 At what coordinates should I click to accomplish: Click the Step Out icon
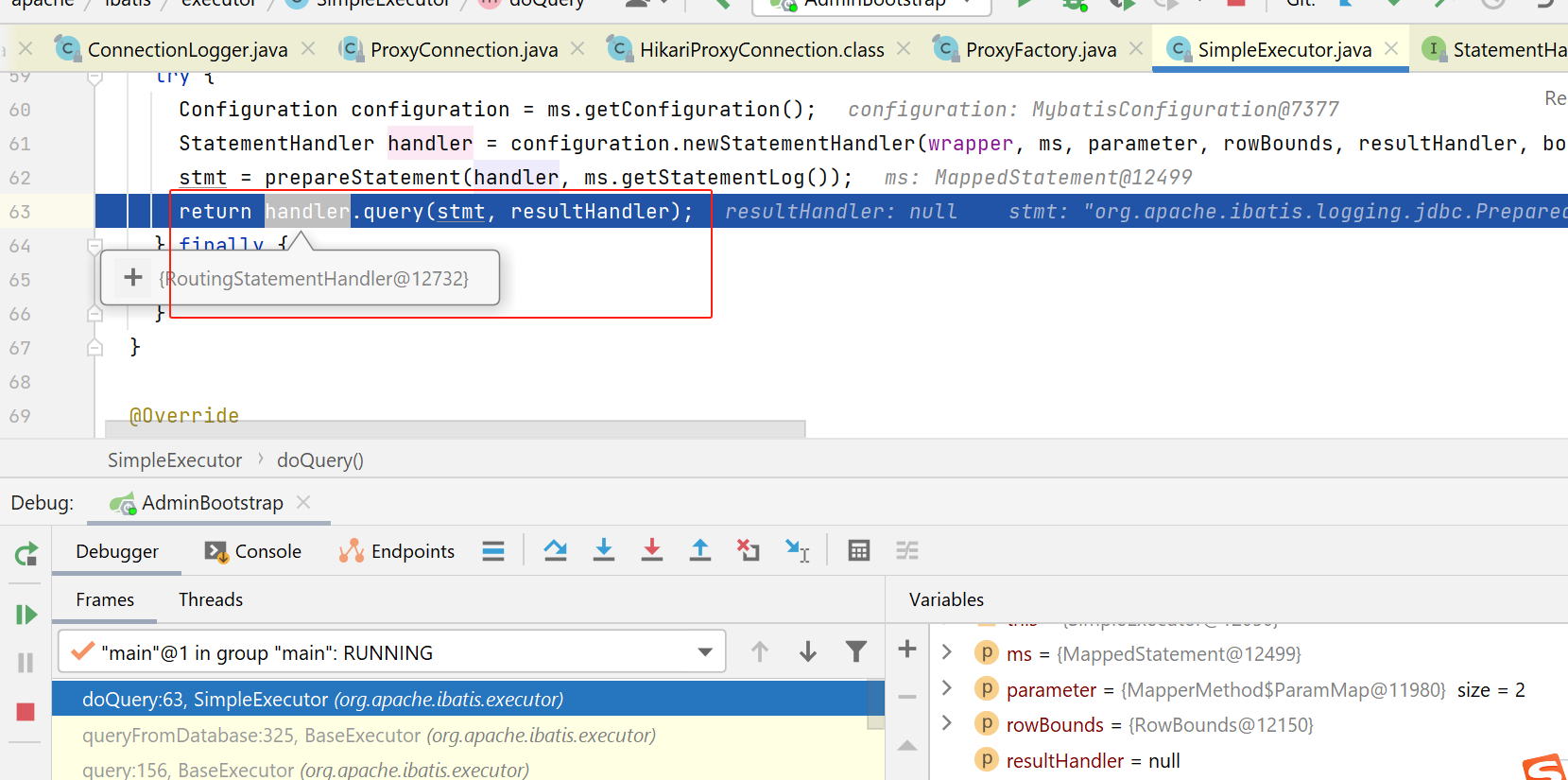coord(699,550)
